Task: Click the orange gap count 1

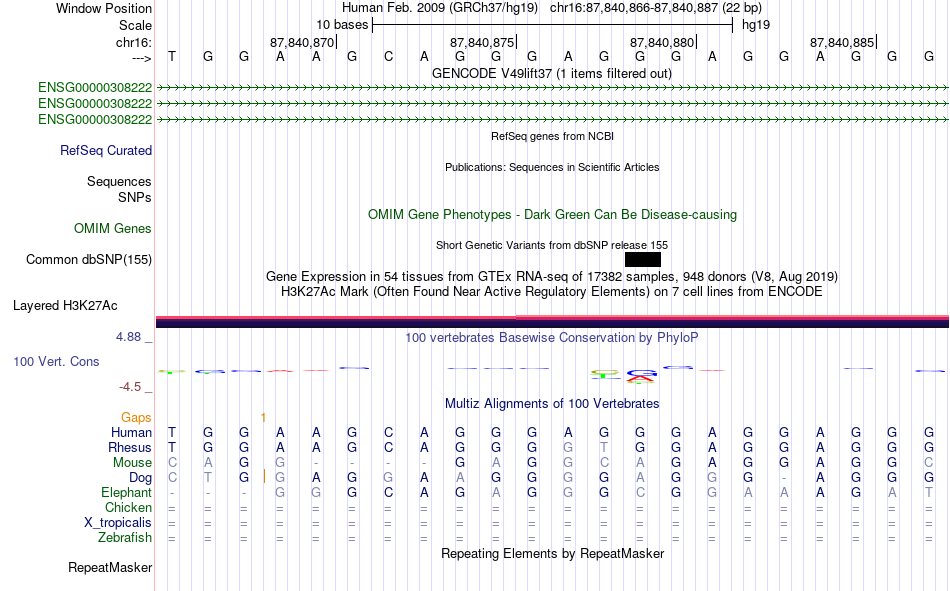Action: (x=263, y=418)
